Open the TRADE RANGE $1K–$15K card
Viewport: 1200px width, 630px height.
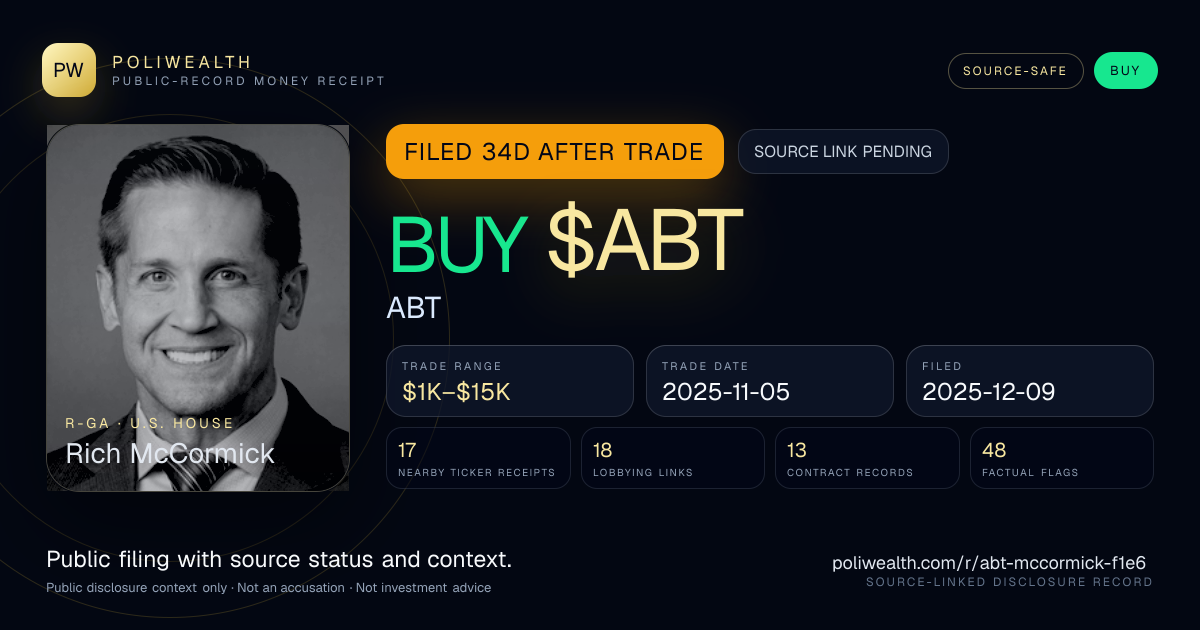pos(510,381)
